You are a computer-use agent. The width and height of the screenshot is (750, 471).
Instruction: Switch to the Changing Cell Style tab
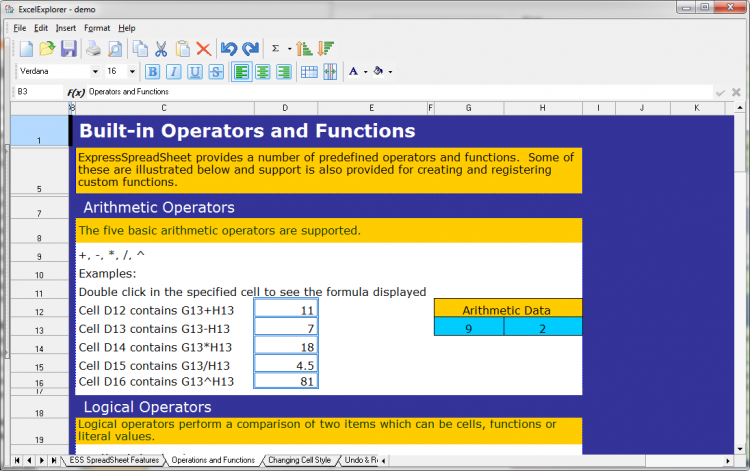pyautogui.click(x=299, y=460)
